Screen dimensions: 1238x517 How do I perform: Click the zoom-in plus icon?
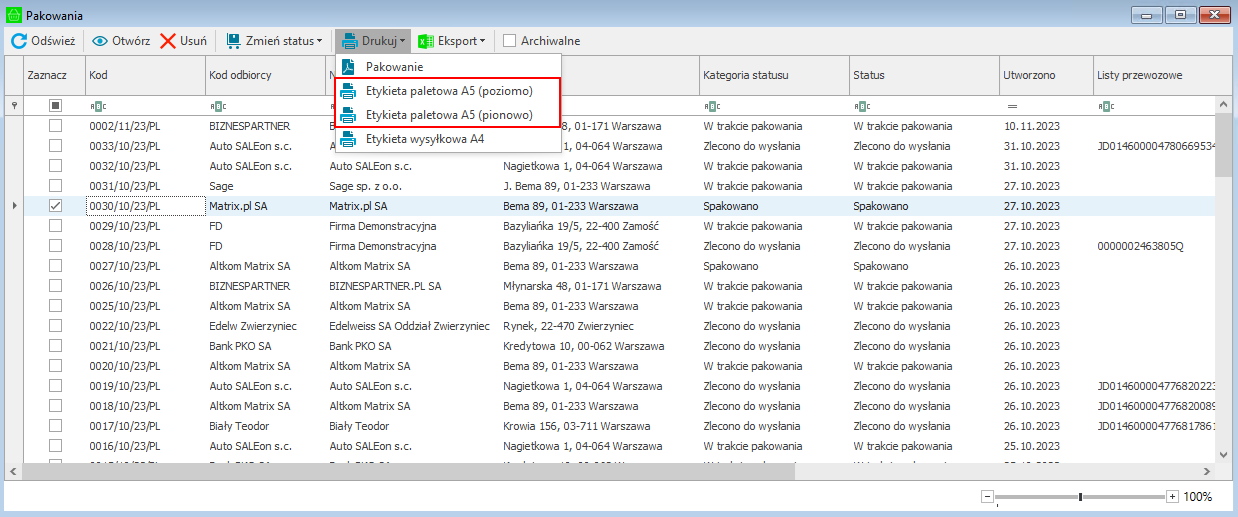(x=1172, y=497)
